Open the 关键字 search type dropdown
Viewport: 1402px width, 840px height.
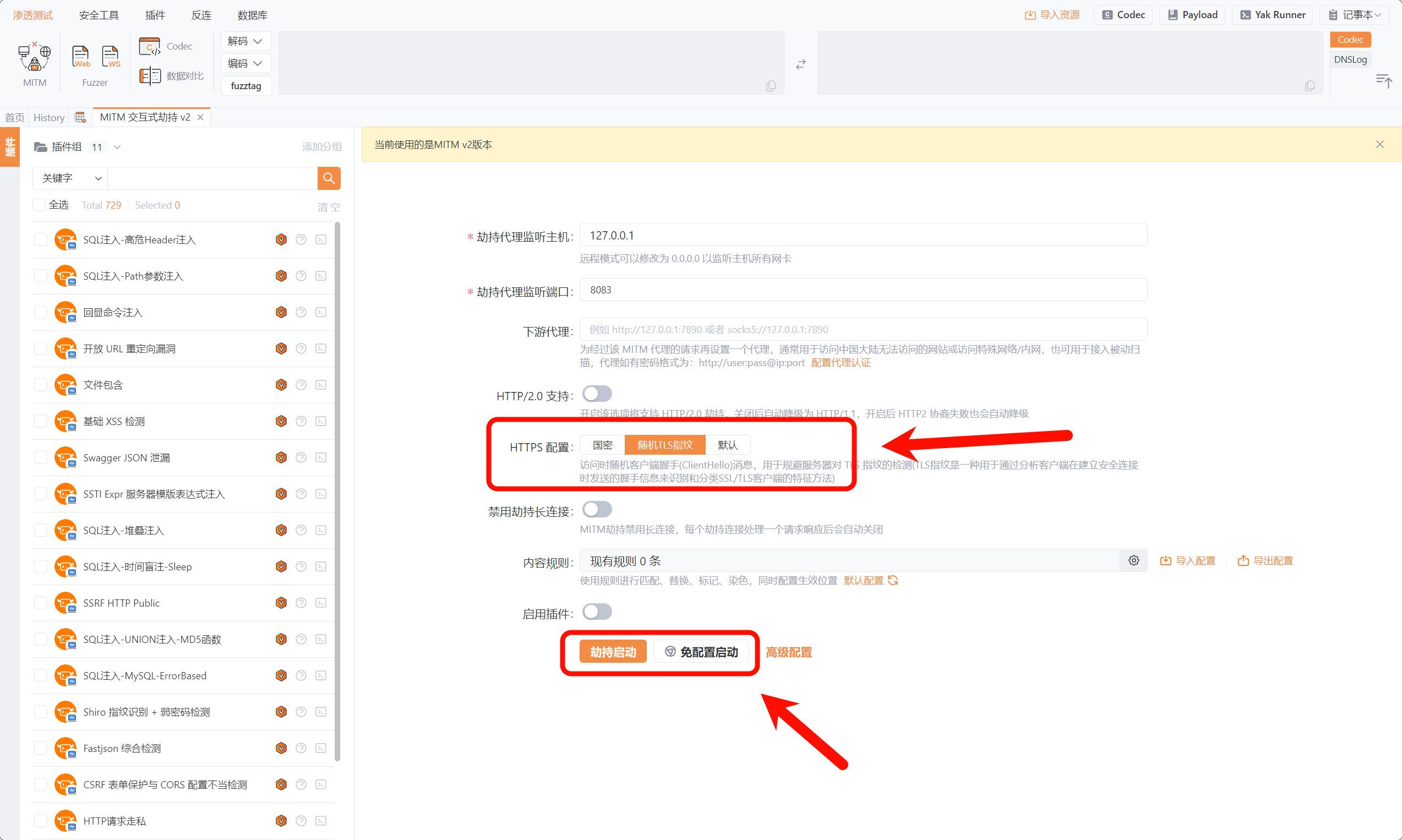[x=71, y=178]
